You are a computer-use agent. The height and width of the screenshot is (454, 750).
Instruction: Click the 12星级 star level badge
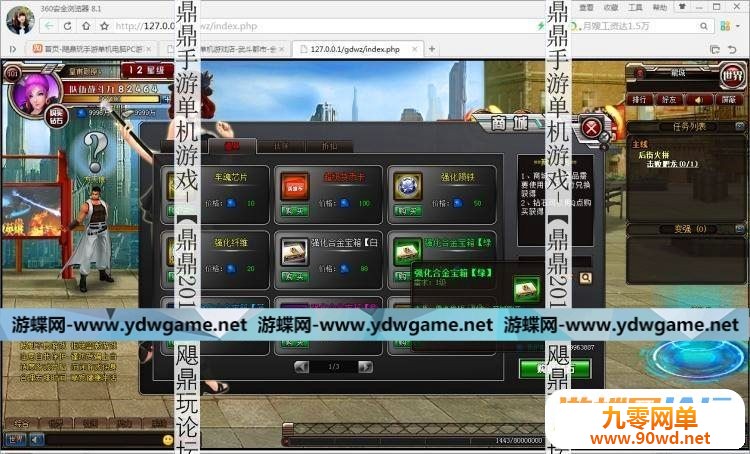click(146, 70)
